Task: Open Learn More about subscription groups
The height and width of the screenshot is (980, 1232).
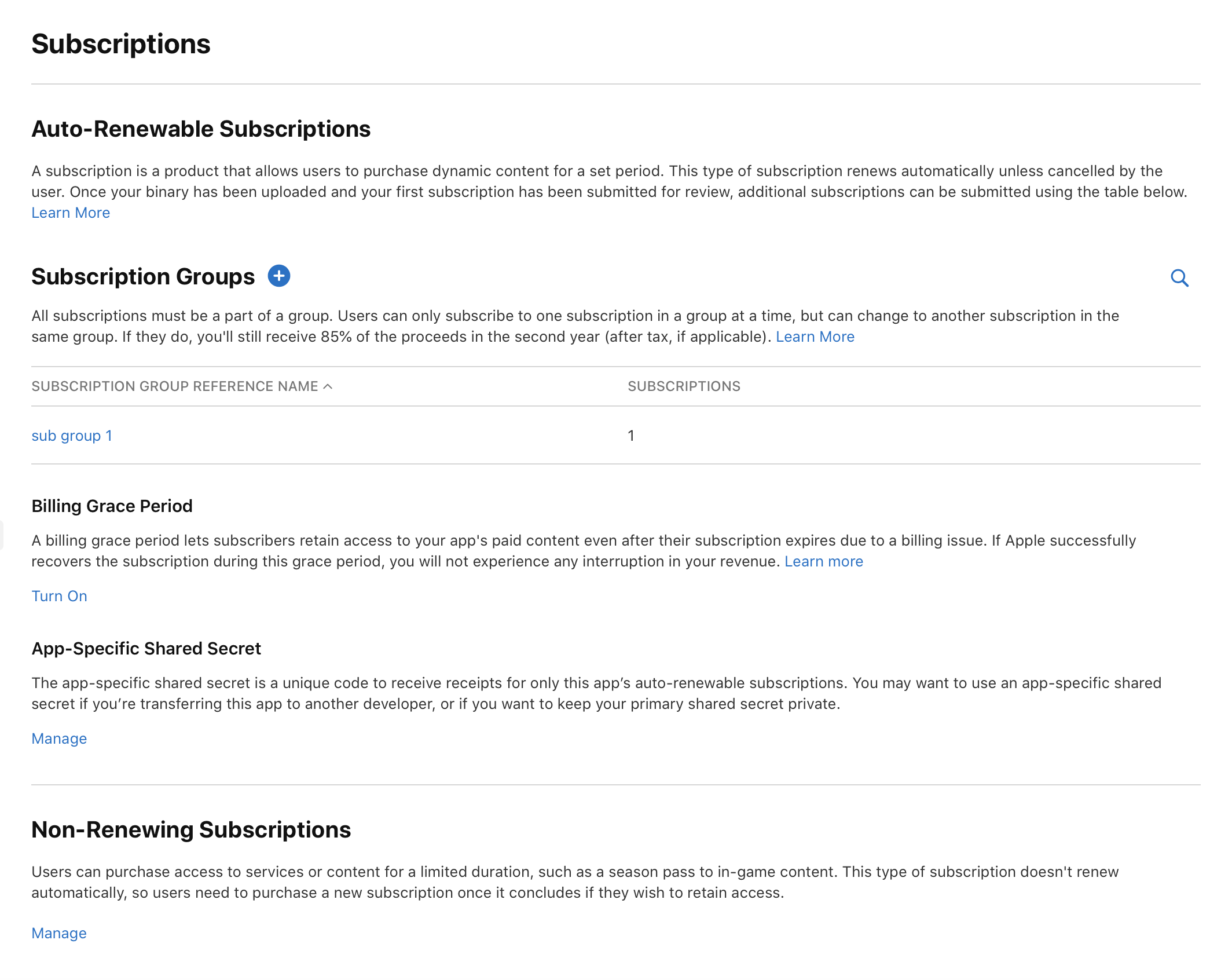Action: coord(815,336)
